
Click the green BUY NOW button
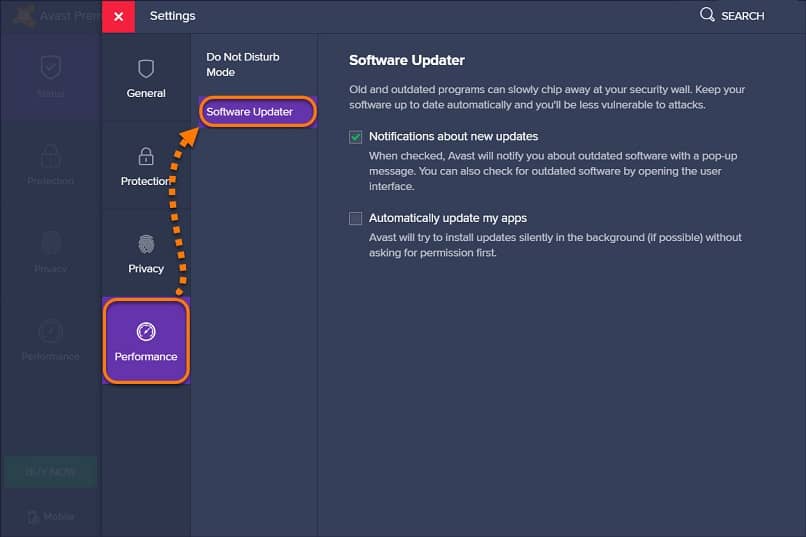point(50,470)
